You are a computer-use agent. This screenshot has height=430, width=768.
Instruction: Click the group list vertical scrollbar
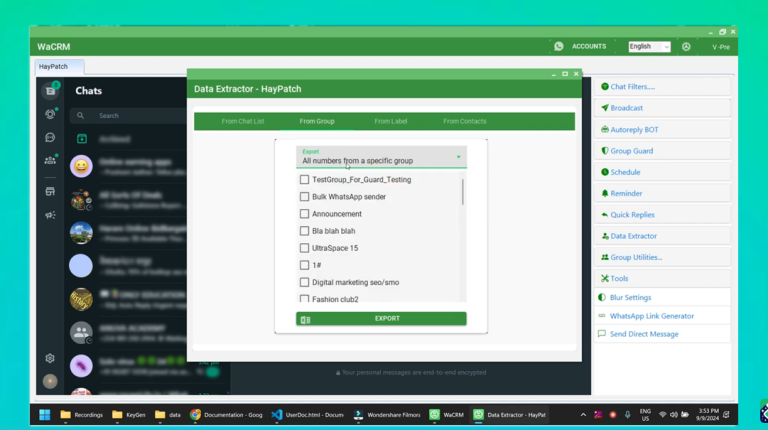(463, 192)
